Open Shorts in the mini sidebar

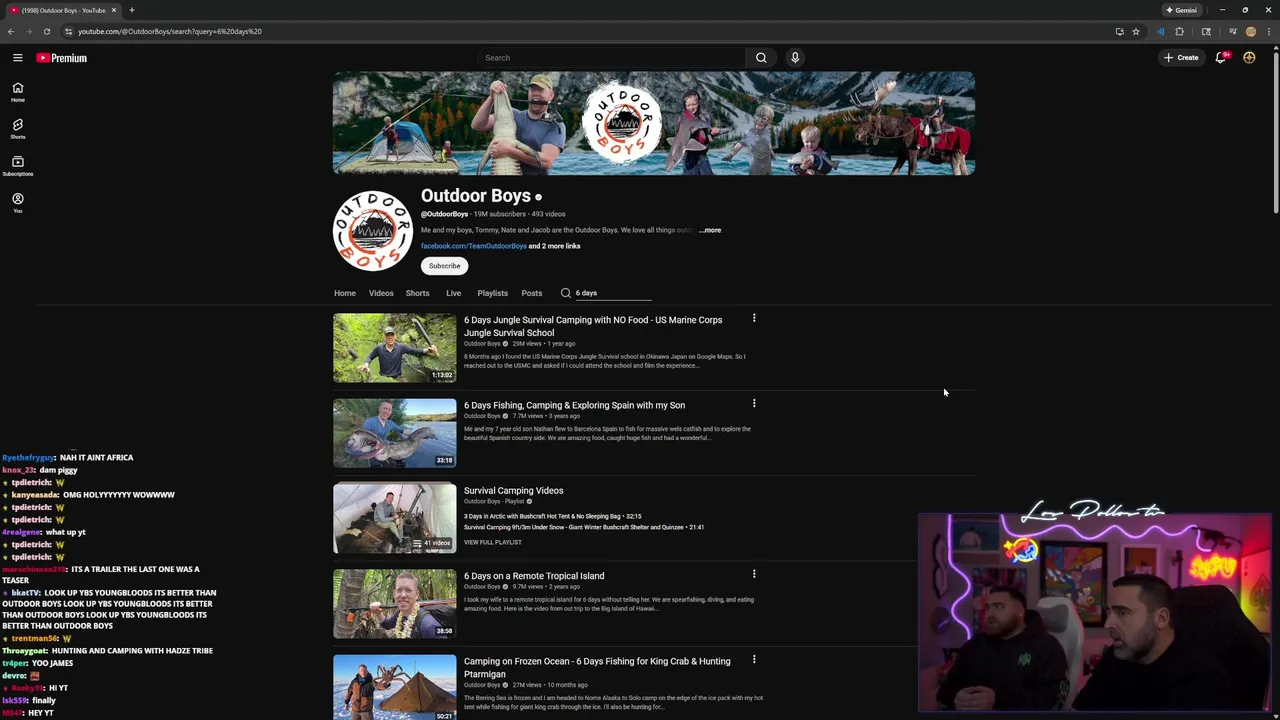[x=17, y=129]
